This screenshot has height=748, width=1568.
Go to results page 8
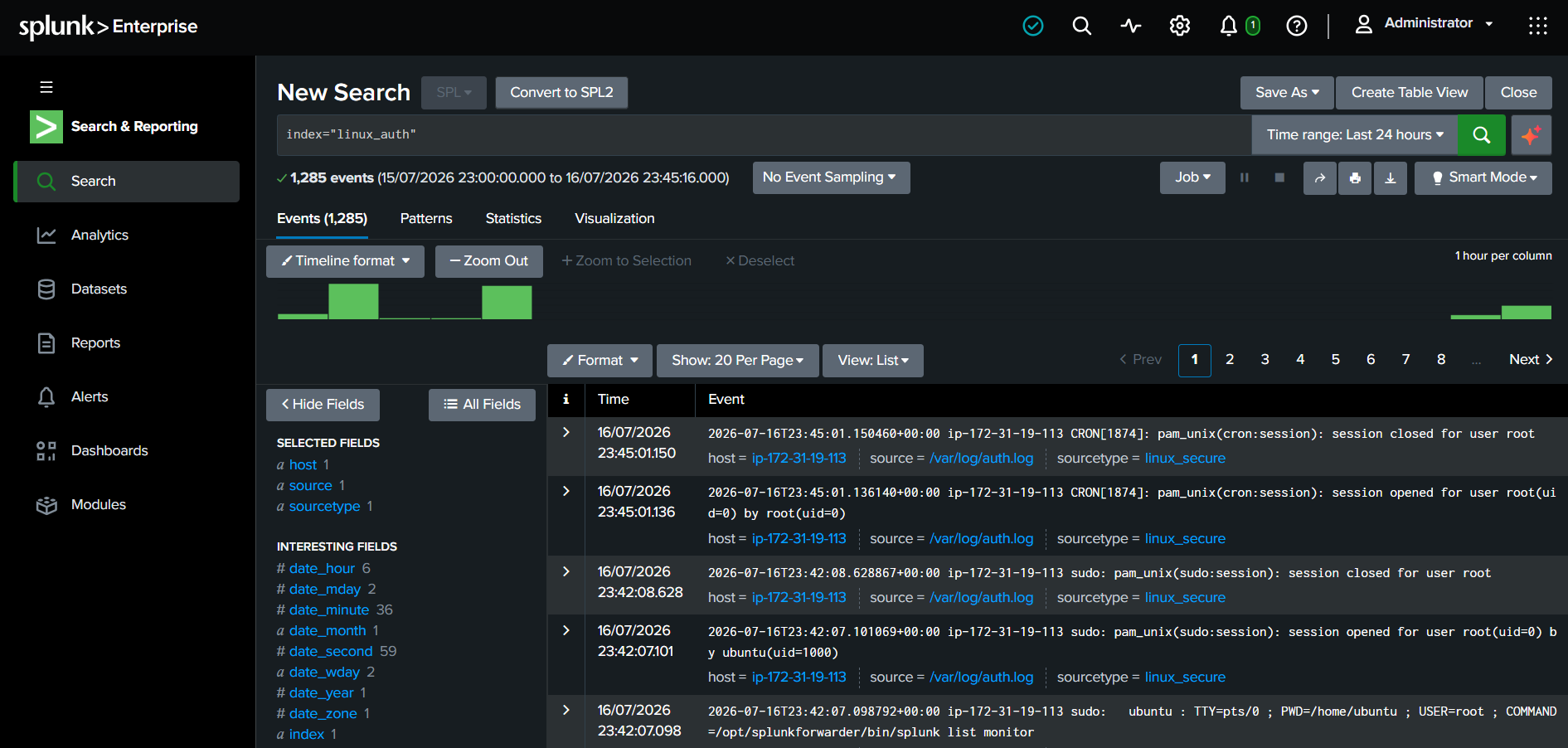[x=1441, y=360]
